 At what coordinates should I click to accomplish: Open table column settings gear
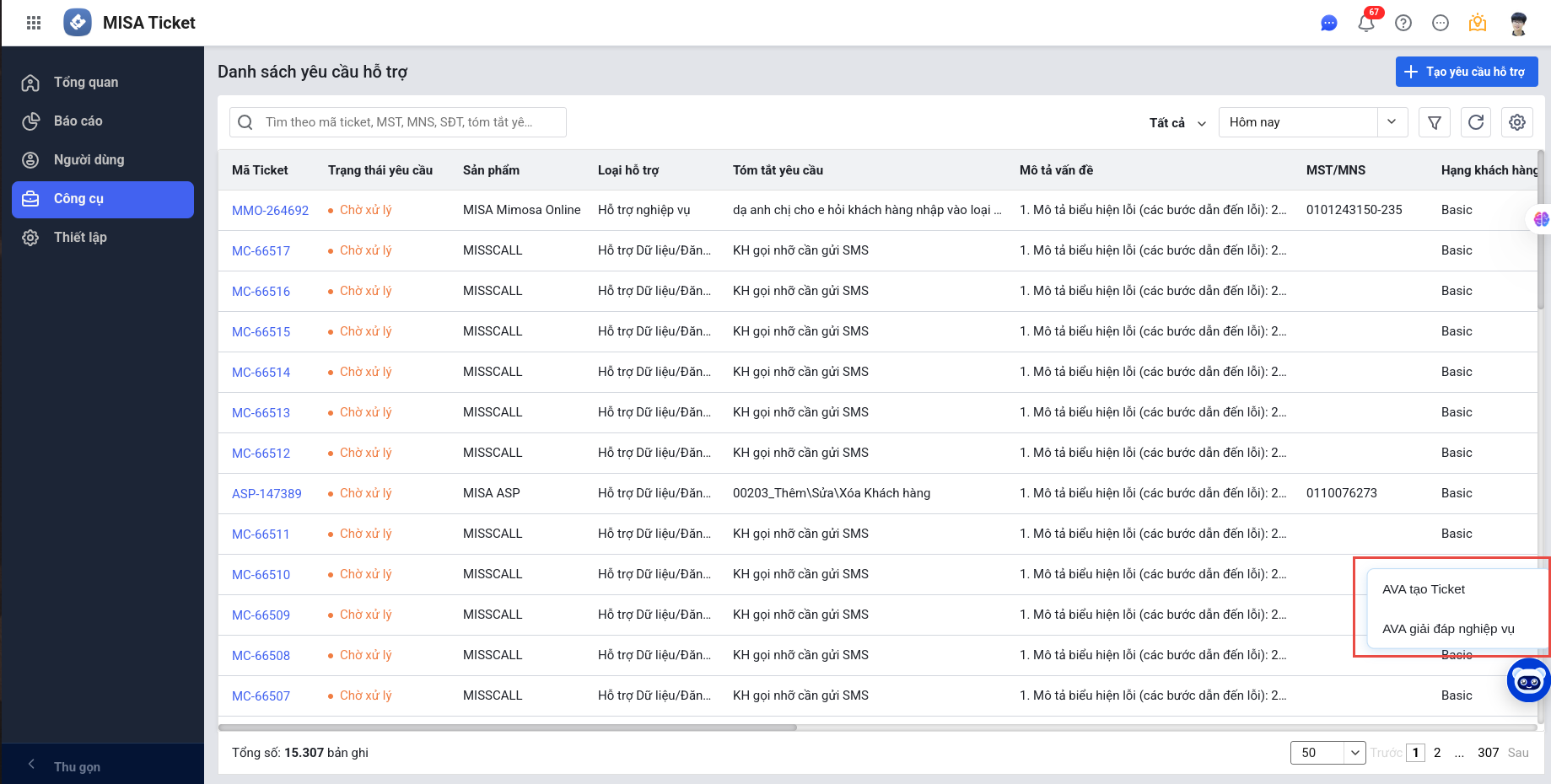coord(1516,122)
